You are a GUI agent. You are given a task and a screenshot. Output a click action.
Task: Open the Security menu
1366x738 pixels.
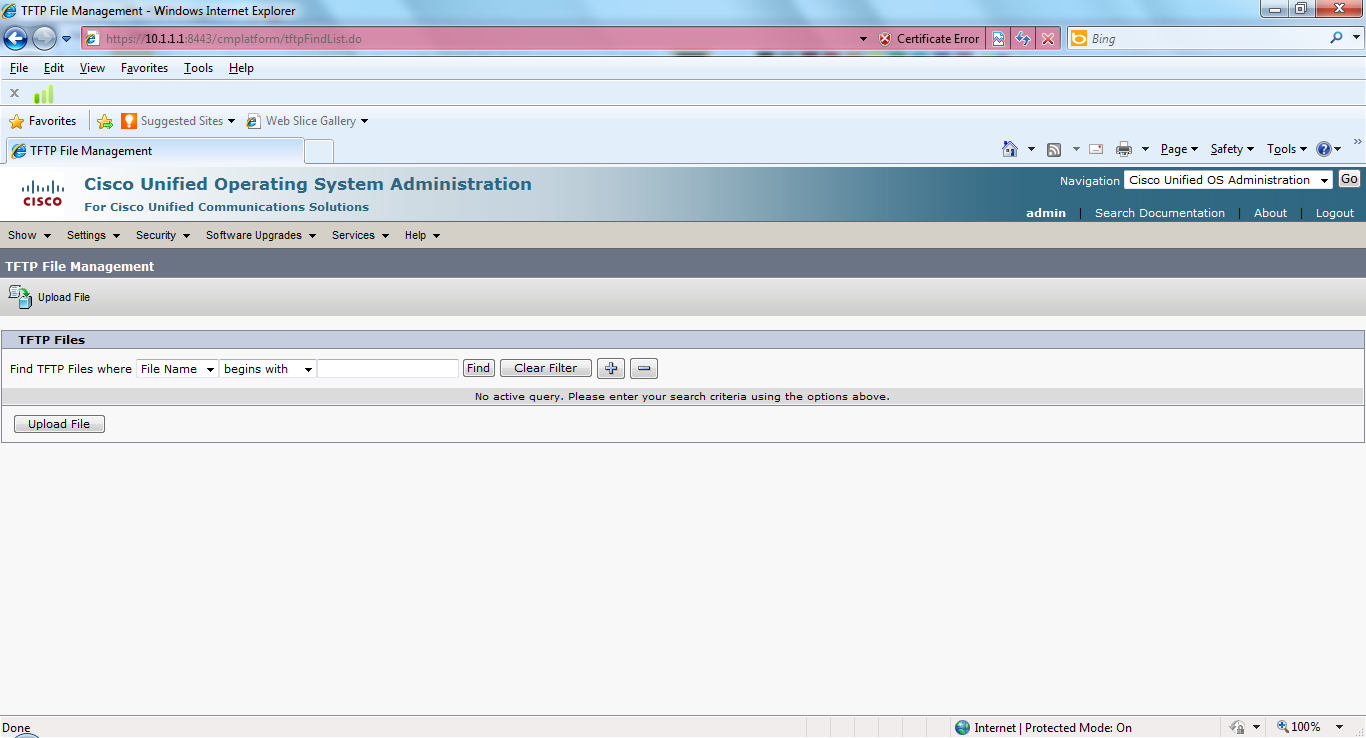point(163,235)
